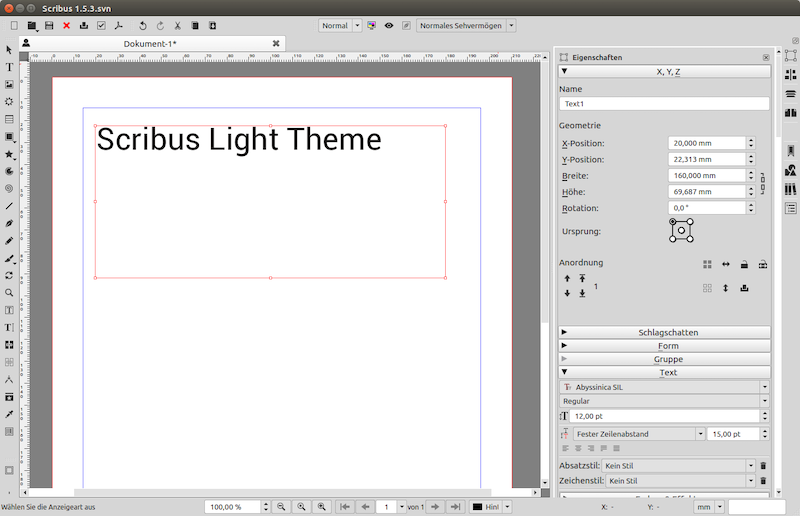Increase the Breite value stepper
This screenshot has height=516, width=800.
click(x=751, y=173)
